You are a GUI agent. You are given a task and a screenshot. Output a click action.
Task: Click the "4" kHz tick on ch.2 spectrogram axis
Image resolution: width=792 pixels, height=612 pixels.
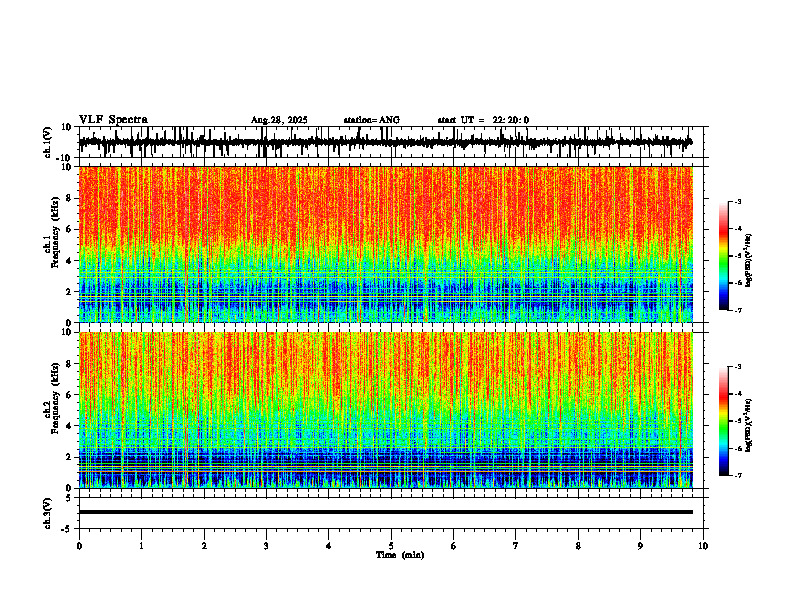tap(70, 426)
